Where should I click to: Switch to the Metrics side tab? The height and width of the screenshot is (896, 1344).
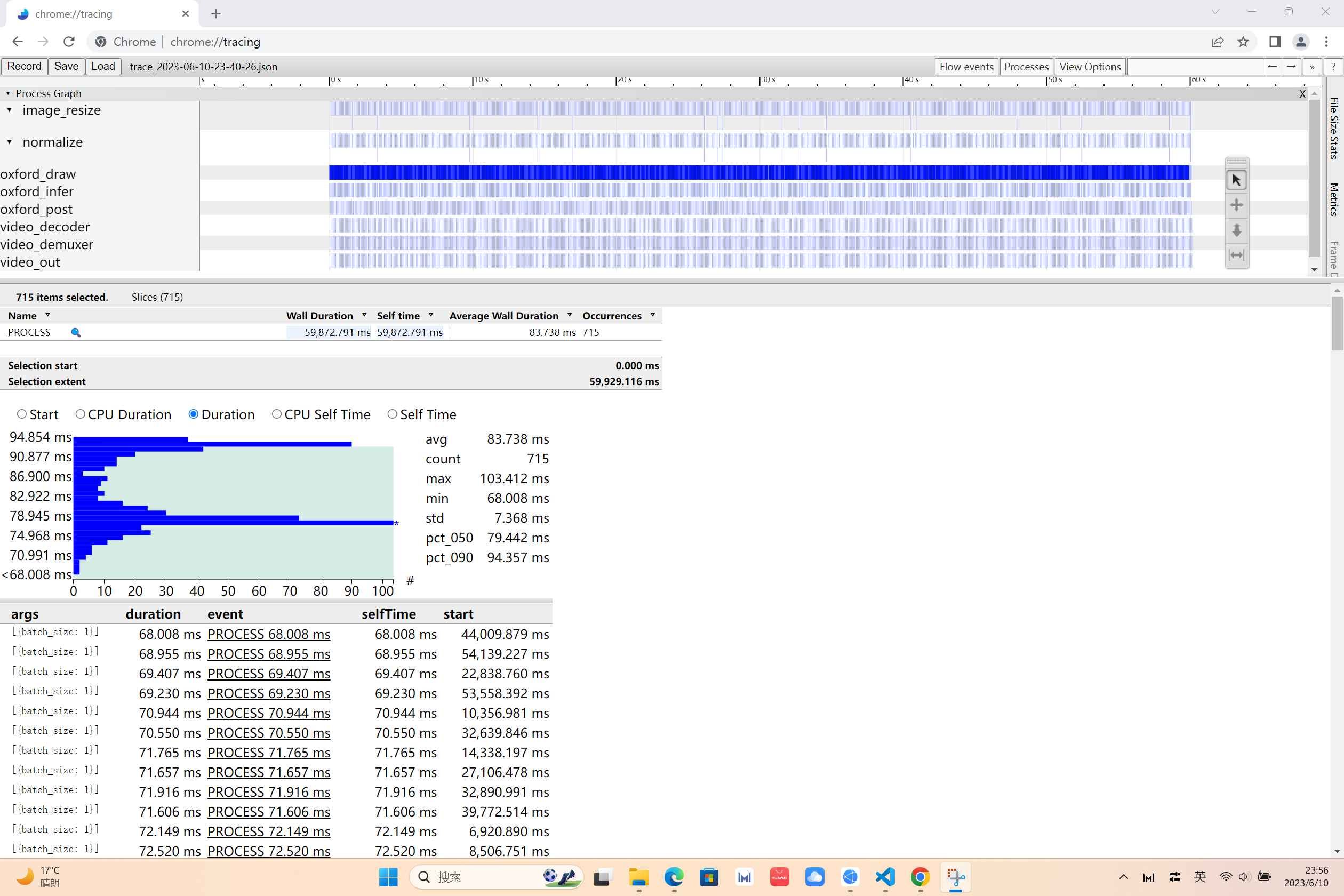1334,199
